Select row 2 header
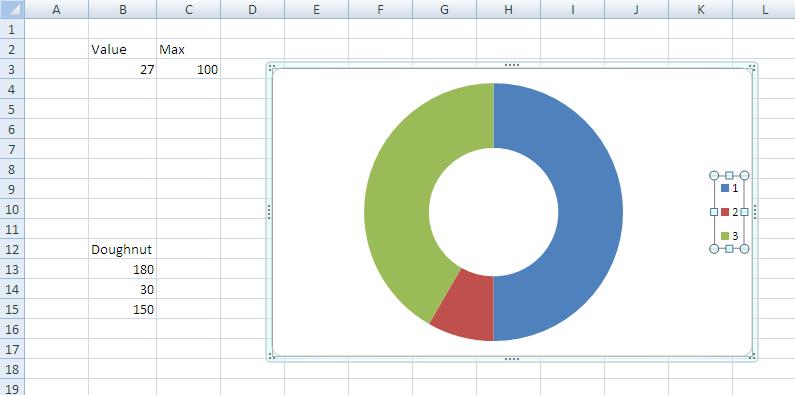The width and height of the screenshot is (795, 395). click(12, 49)
